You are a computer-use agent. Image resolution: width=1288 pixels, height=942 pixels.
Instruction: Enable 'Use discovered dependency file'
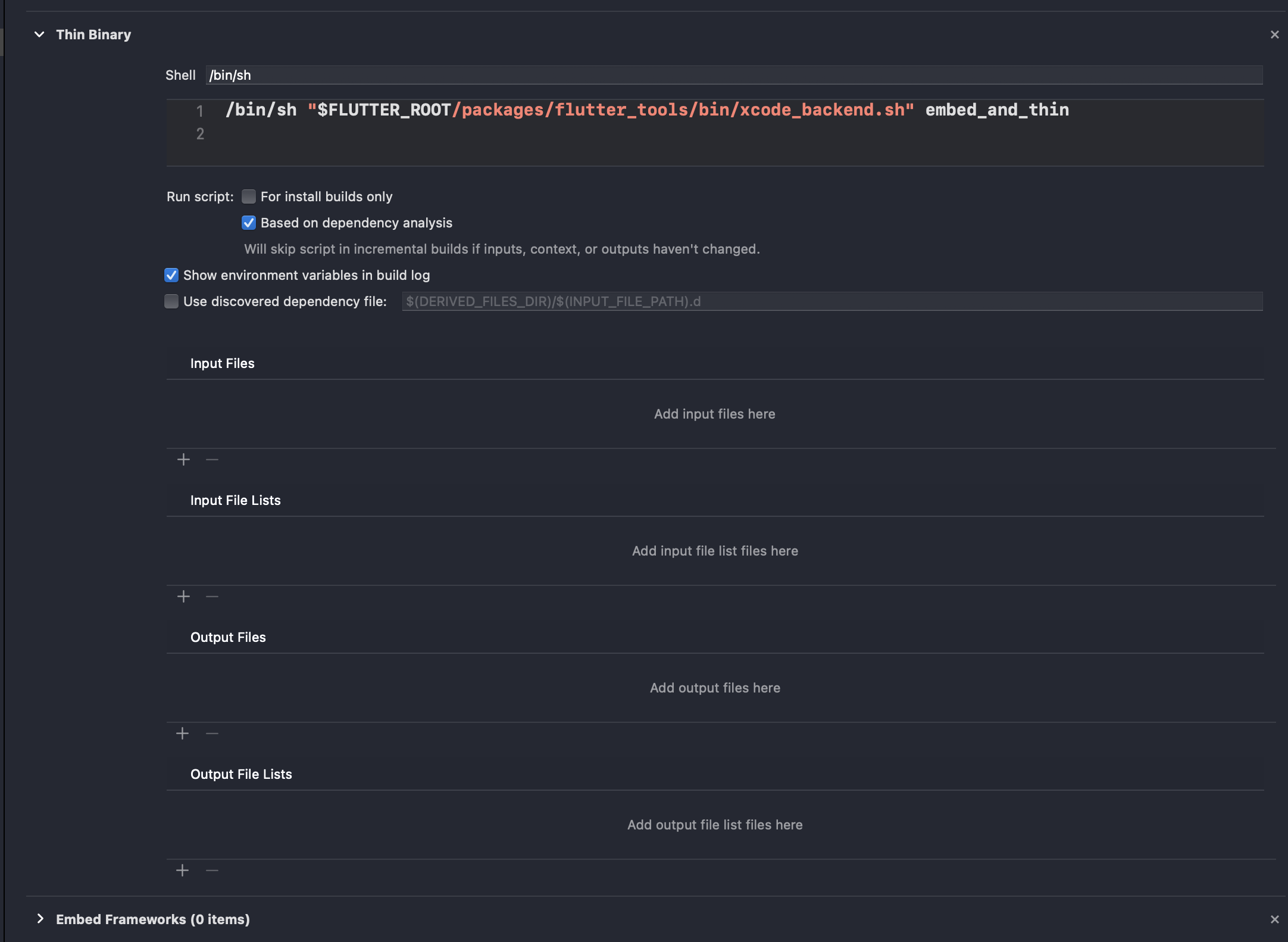coord(171,301)
